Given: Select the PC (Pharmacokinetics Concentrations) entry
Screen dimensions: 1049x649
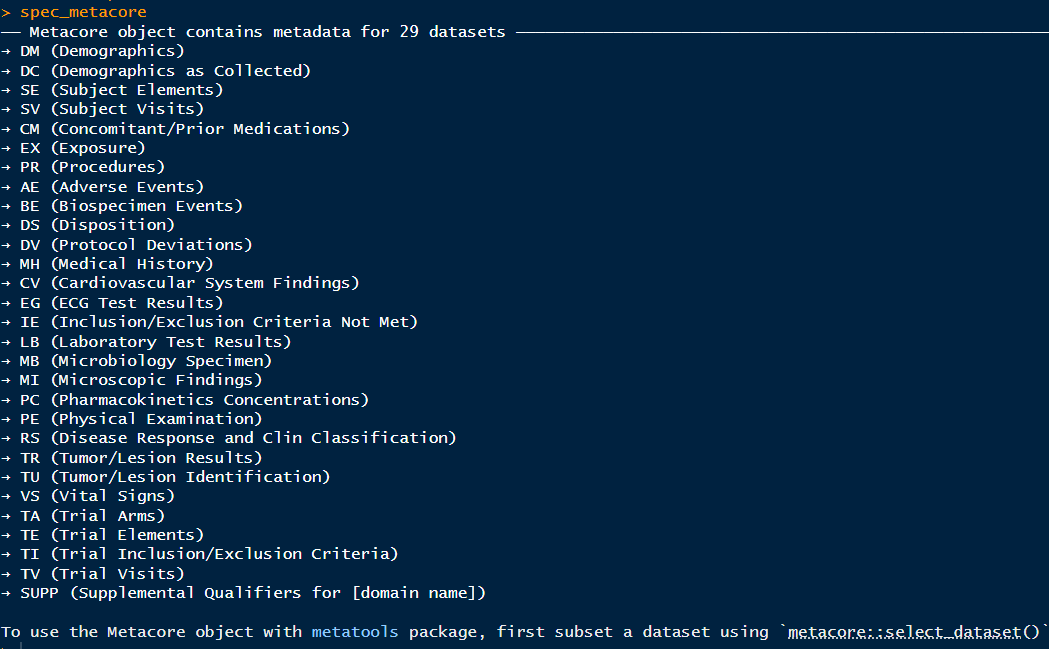Looking at the screenshot, I should (194, 399).
